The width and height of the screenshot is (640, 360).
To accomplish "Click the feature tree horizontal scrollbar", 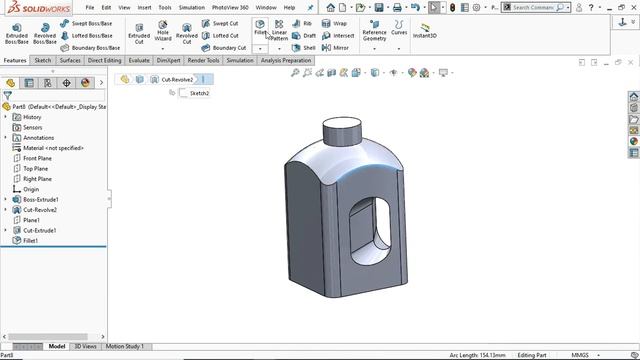I will pos(48,337).
